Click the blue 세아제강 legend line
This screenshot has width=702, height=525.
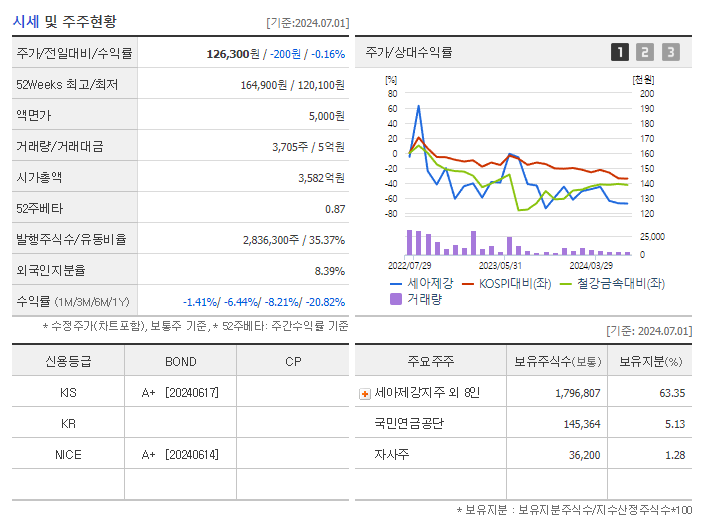point(396,284)
